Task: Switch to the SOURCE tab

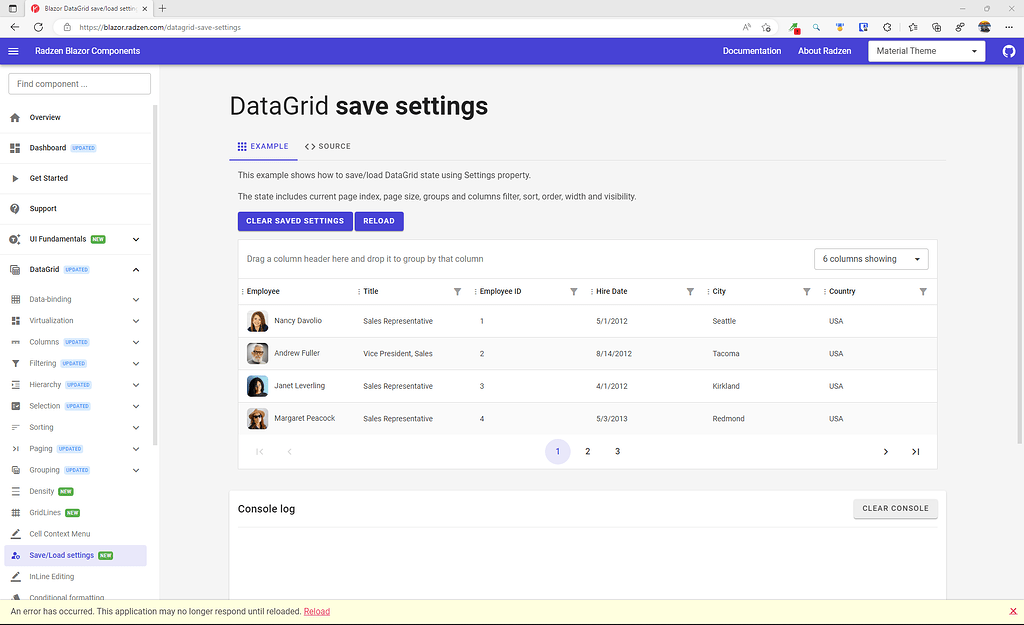Action: (327, 146)
